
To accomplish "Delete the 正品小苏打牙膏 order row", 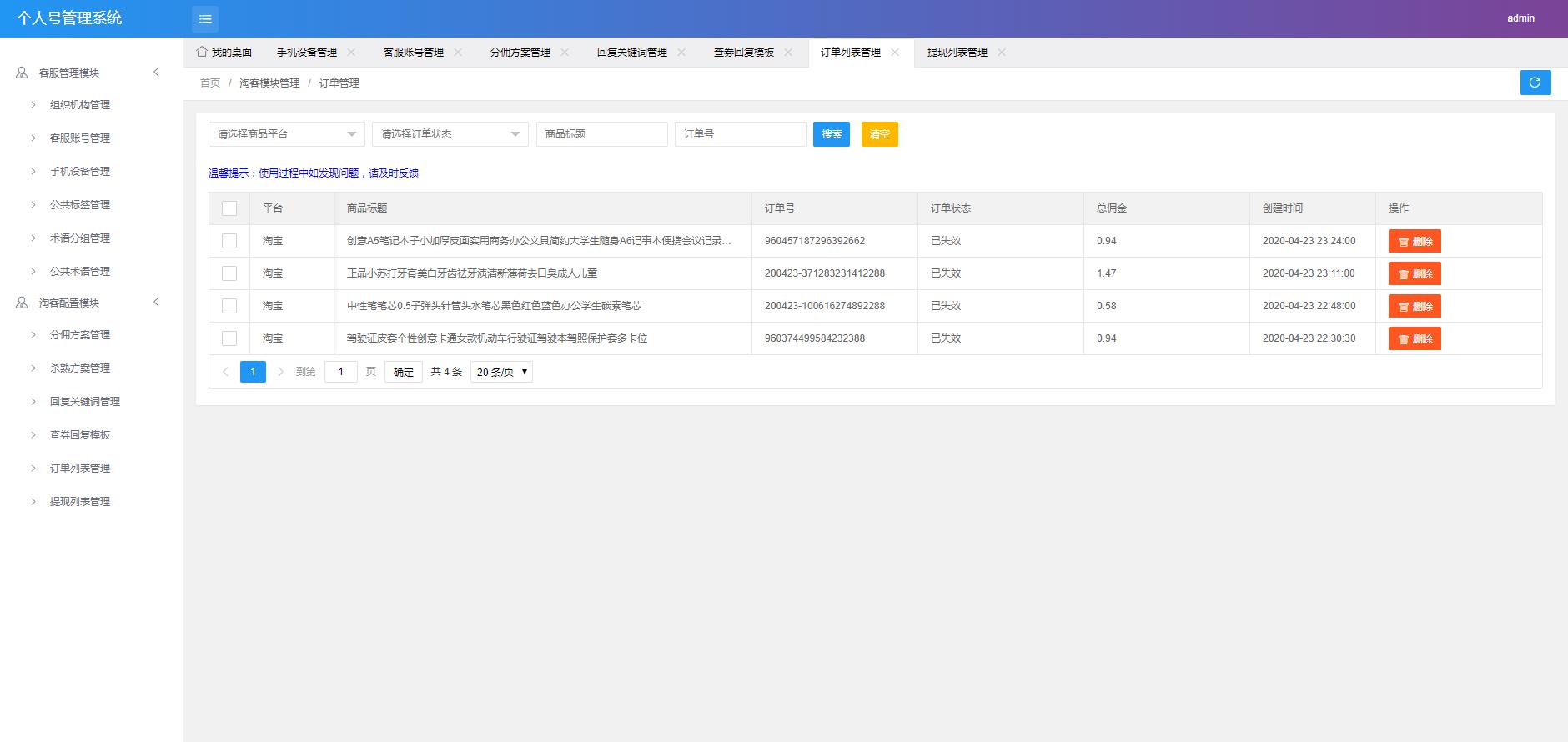I will [1415, 273].
